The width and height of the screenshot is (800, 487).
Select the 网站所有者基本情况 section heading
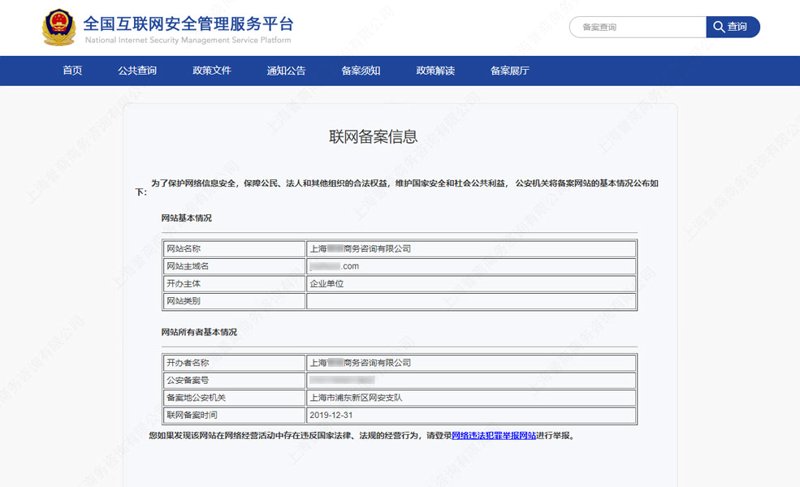(199, 332)
